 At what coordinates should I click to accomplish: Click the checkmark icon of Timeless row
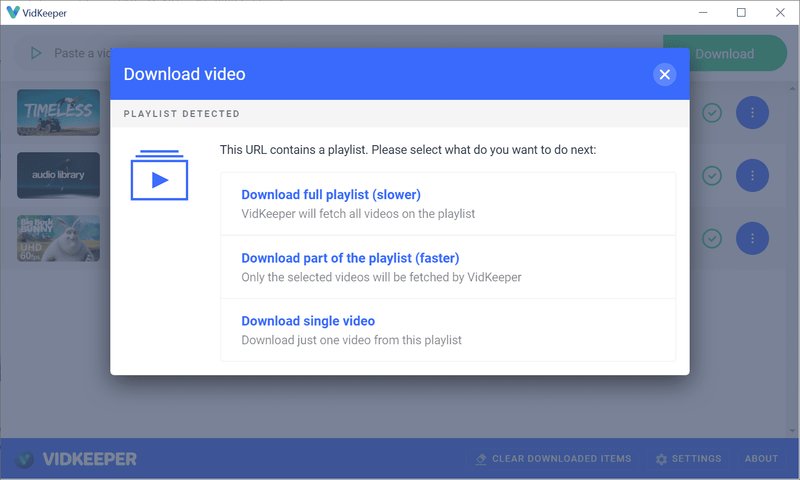point(712,112)
